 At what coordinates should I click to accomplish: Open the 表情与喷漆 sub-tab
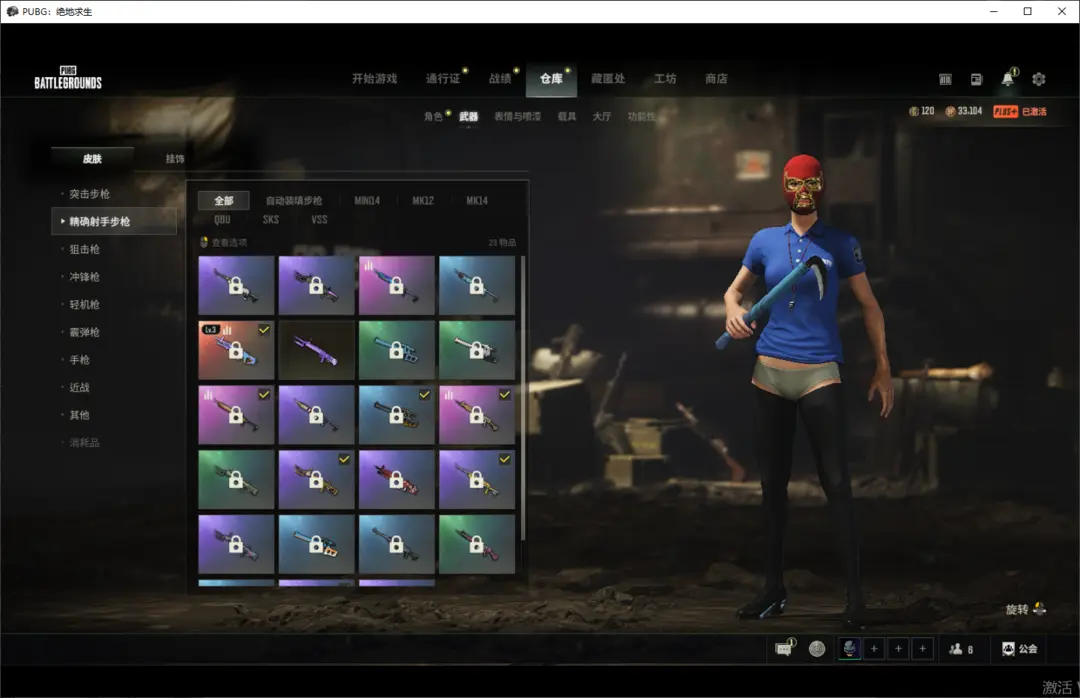point(517,116)
